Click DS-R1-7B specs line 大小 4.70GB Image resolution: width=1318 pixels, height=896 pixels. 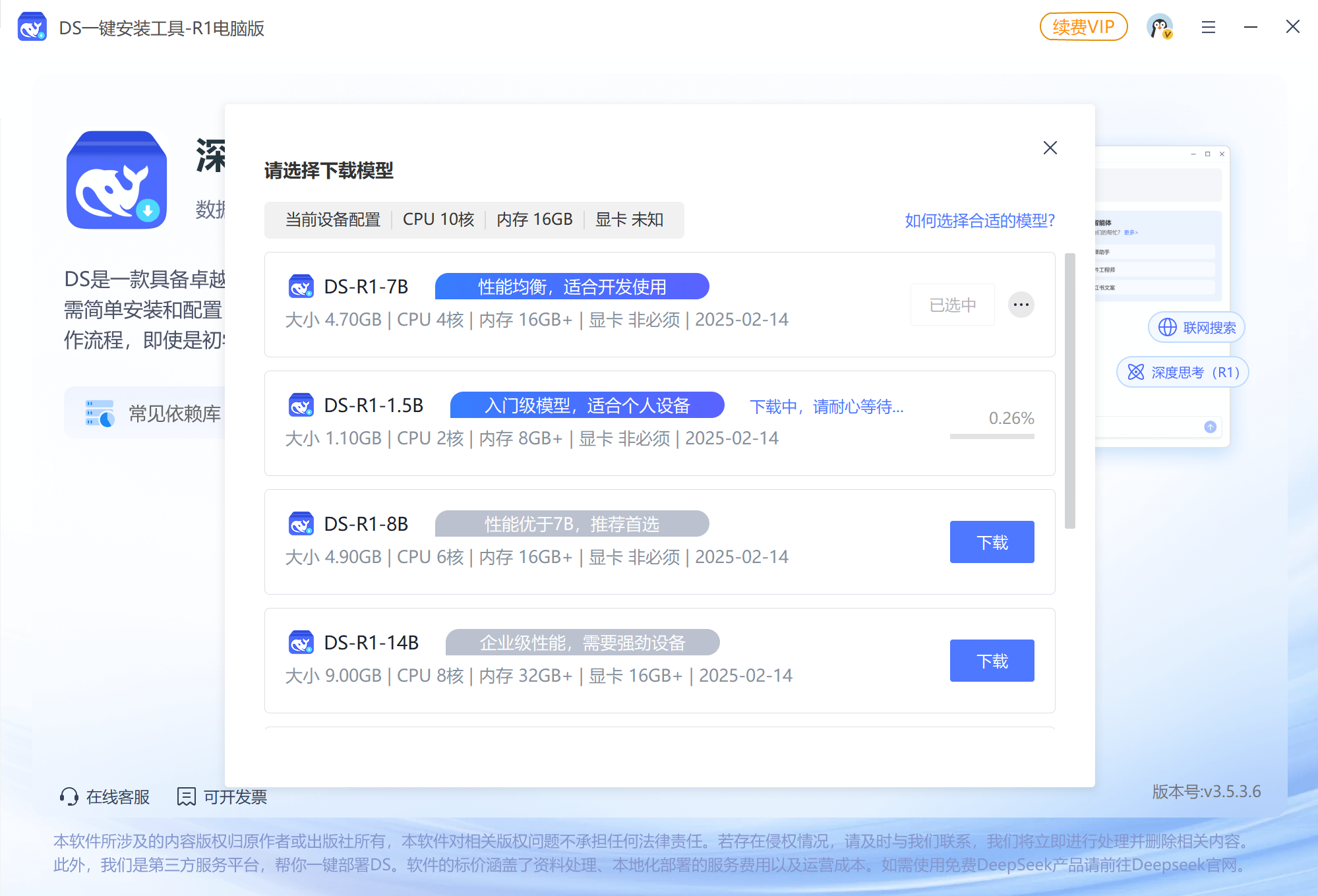point(537,320)
